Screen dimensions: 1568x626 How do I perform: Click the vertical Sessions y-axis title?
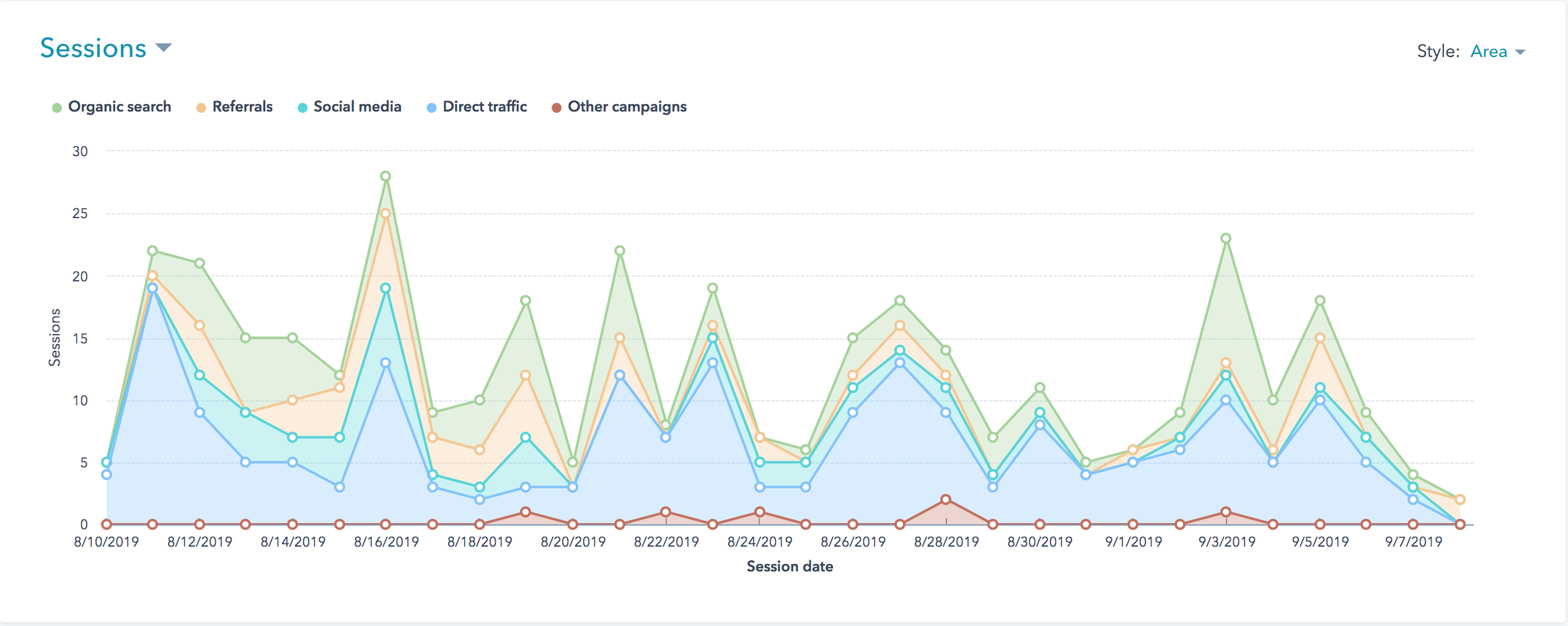[x=55, y=337]
